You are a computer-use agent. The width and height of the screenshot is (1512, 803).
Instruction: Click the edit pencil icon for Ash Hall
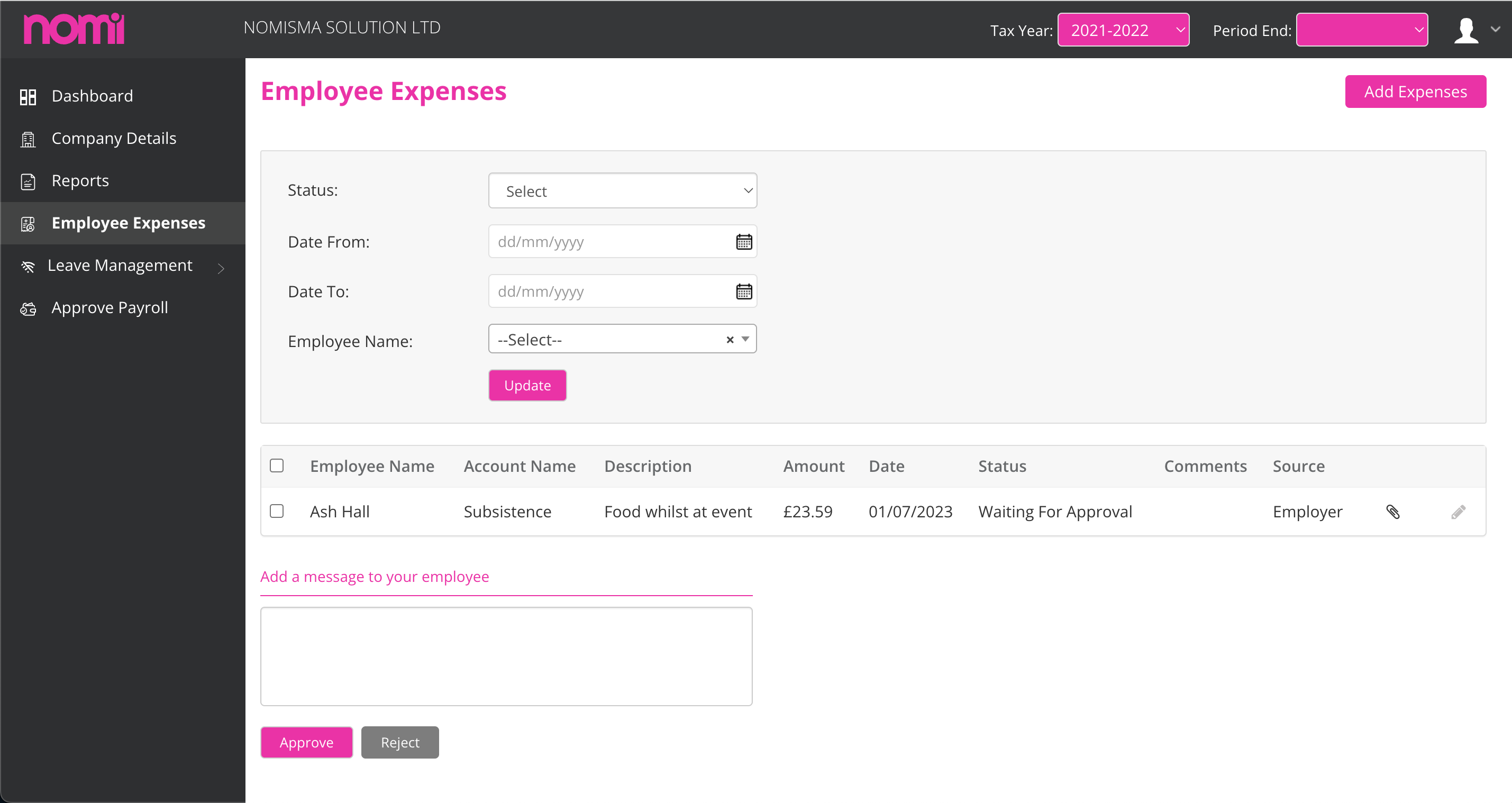tap(1458, 510)
